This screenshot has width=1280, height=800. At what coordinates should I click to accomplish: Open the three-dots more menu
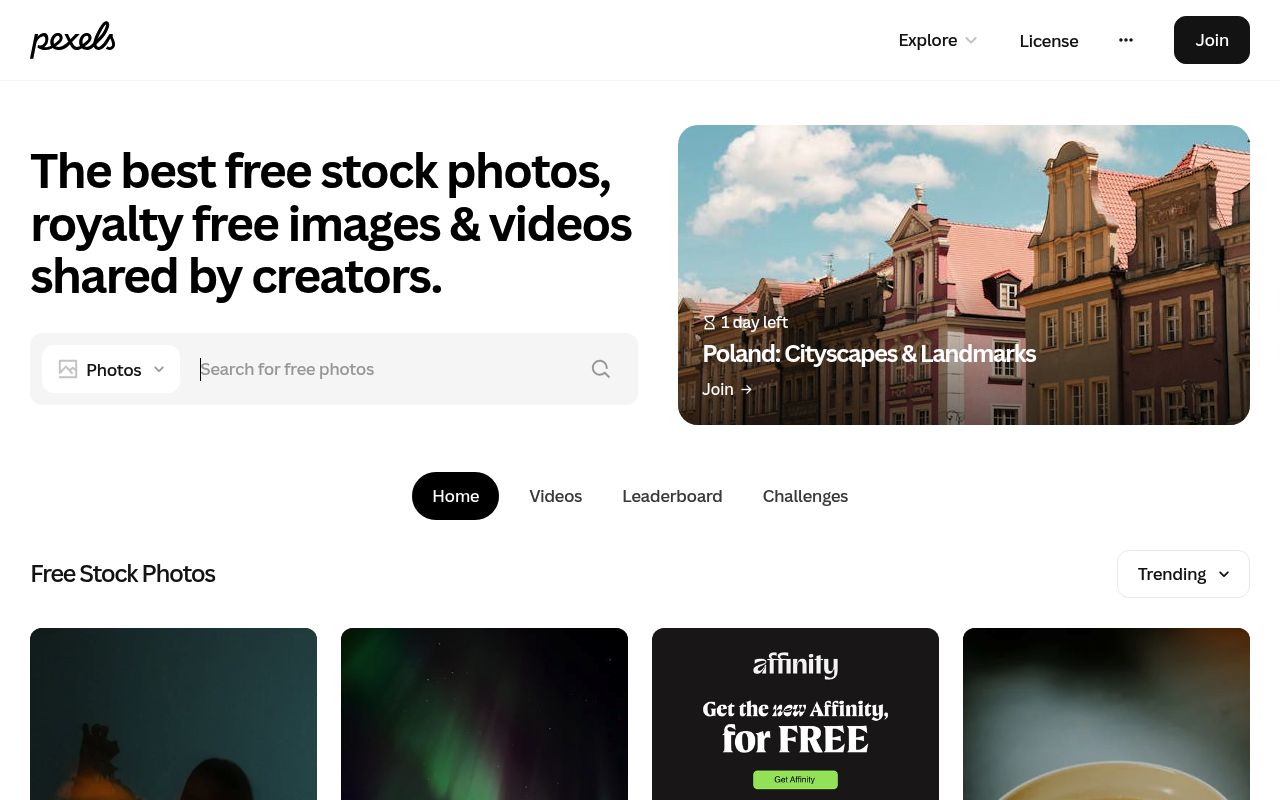[x=1126, y=40]
